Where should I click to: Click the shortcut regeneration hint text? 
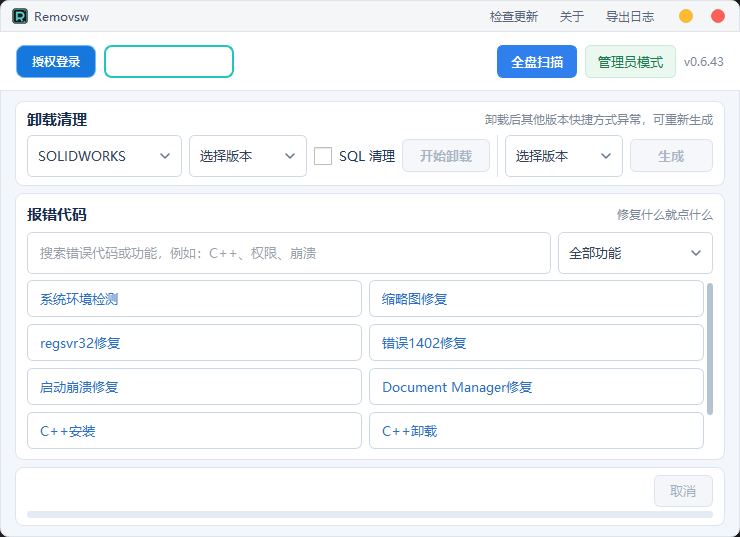click(598, 120)
